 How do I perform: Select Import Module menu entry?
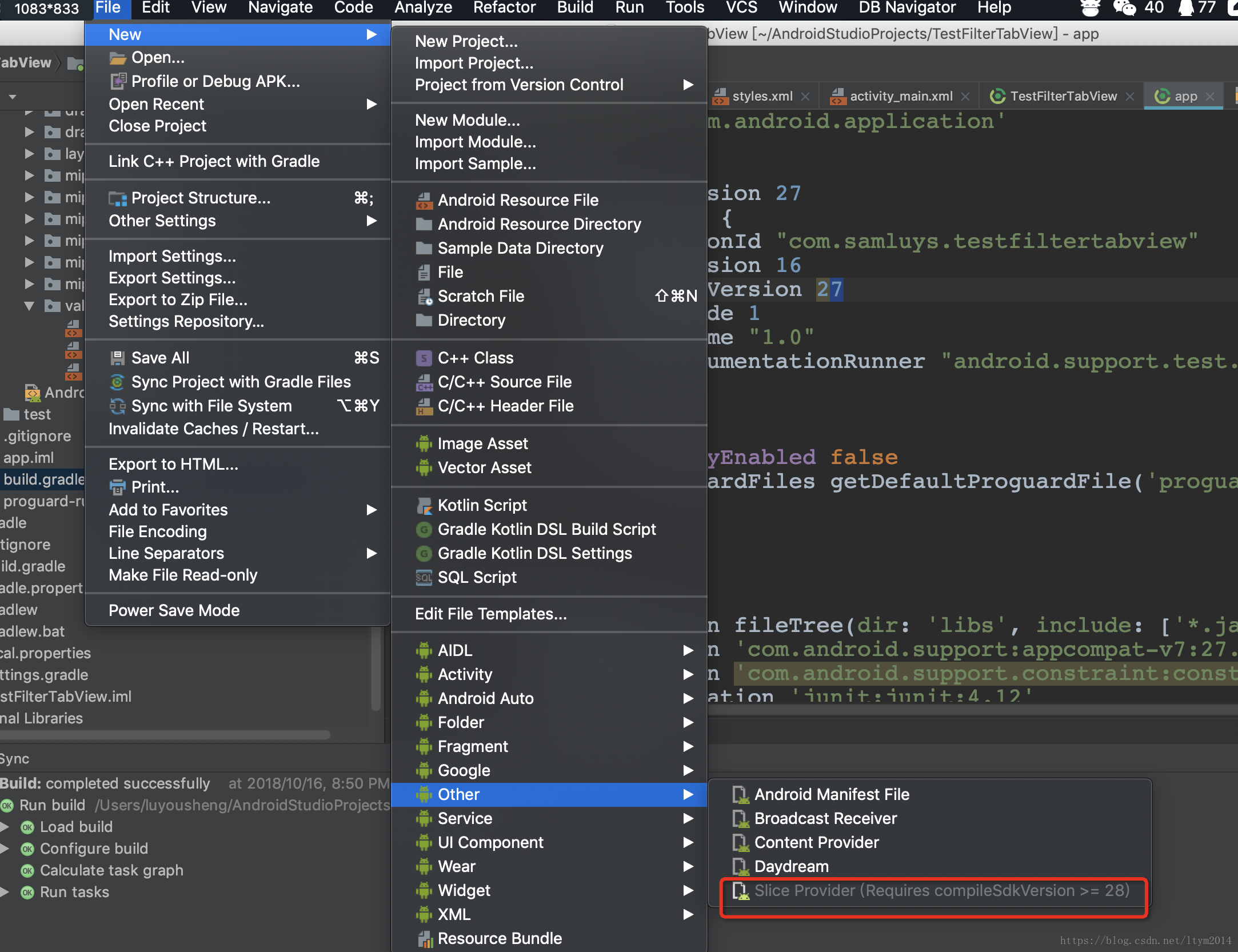549,142
